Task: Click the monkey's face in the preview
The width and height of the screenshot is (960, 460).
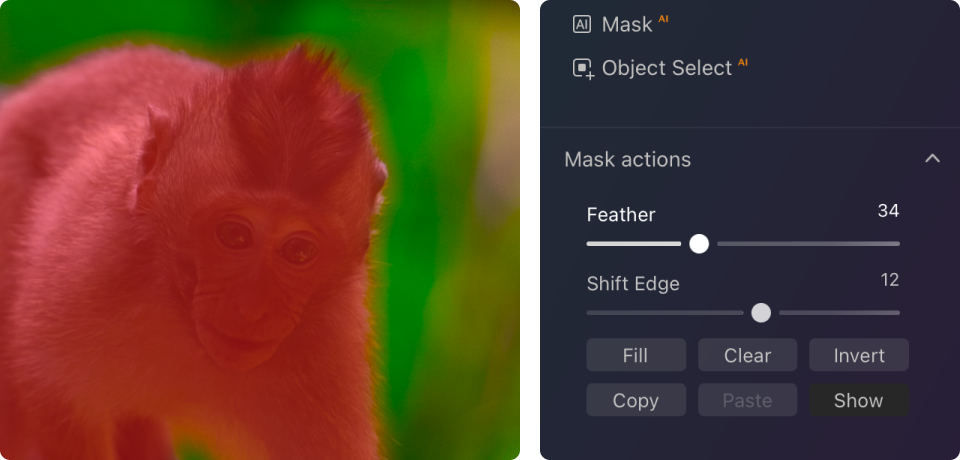Action: tap(255, 270)
